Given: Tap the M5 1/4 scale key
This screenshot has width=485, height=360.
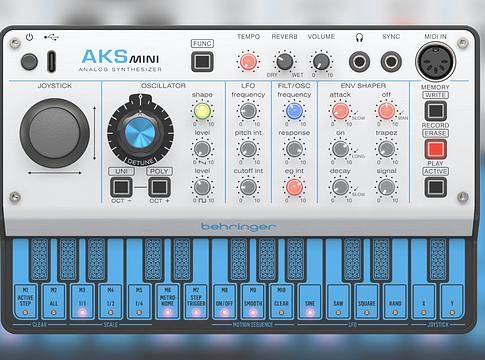Looking at the screenshot, I should click(139, 301).
